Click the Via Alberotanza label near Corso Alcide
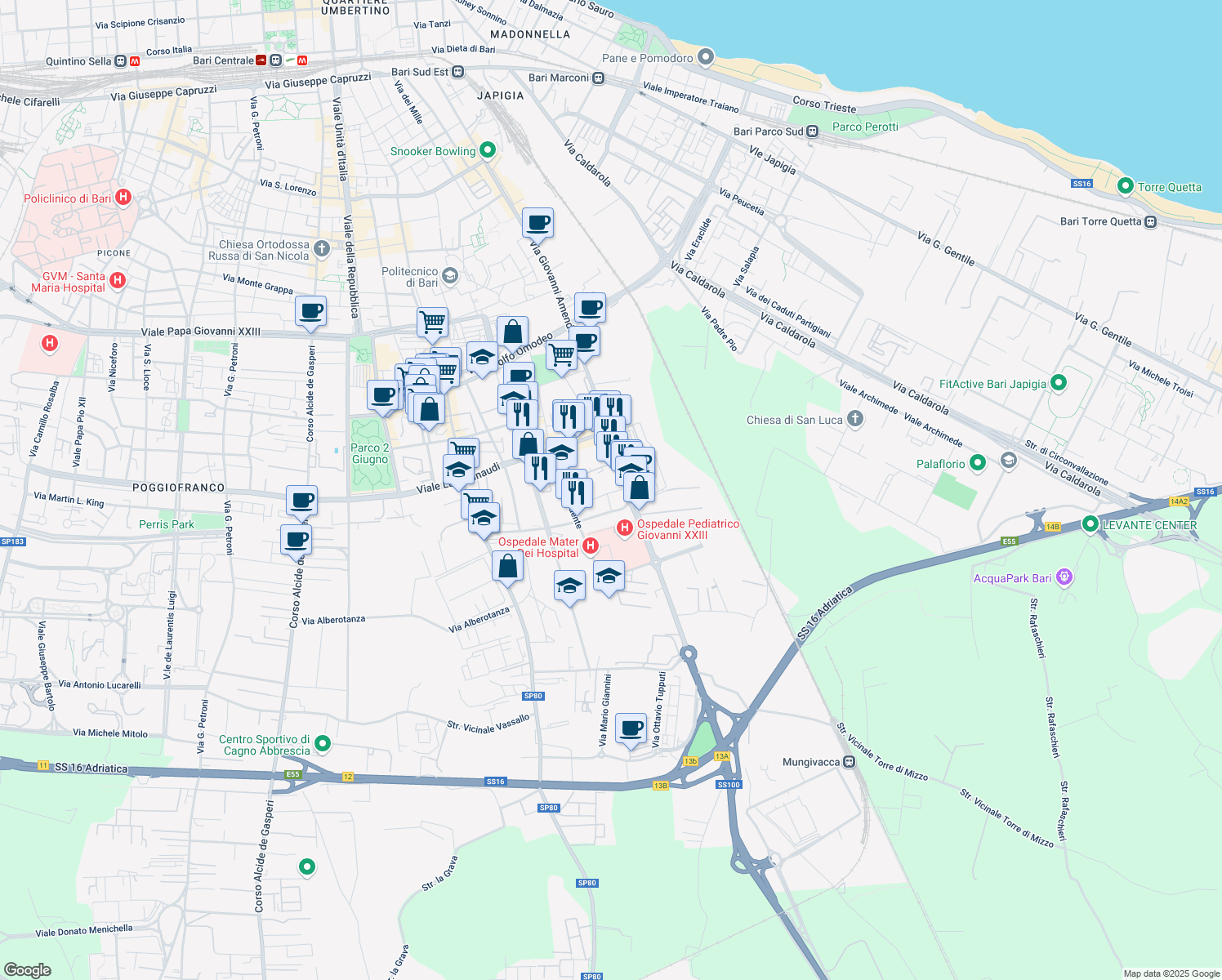The height and width of the screenshot is (980, 1222). tap(333, 620)
